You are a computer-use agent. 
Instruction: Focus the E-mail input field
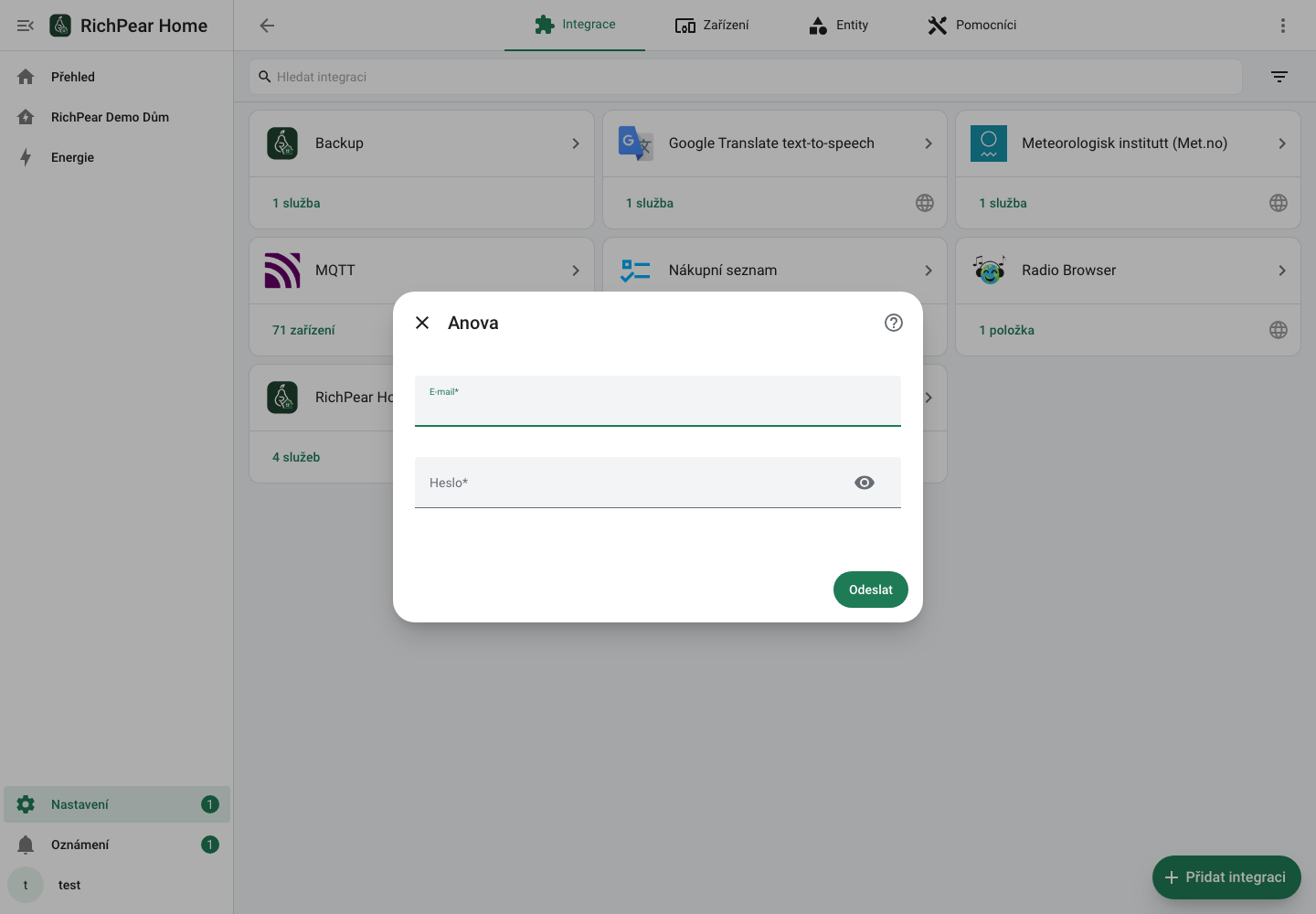658,401
